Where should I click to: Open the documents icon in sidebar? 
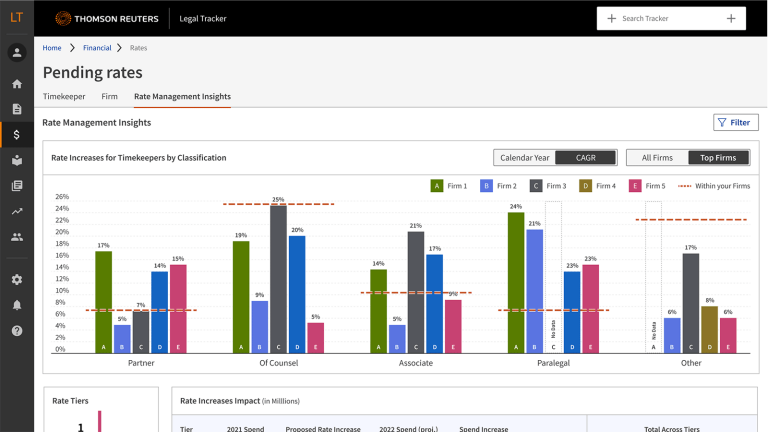(16, 109)
